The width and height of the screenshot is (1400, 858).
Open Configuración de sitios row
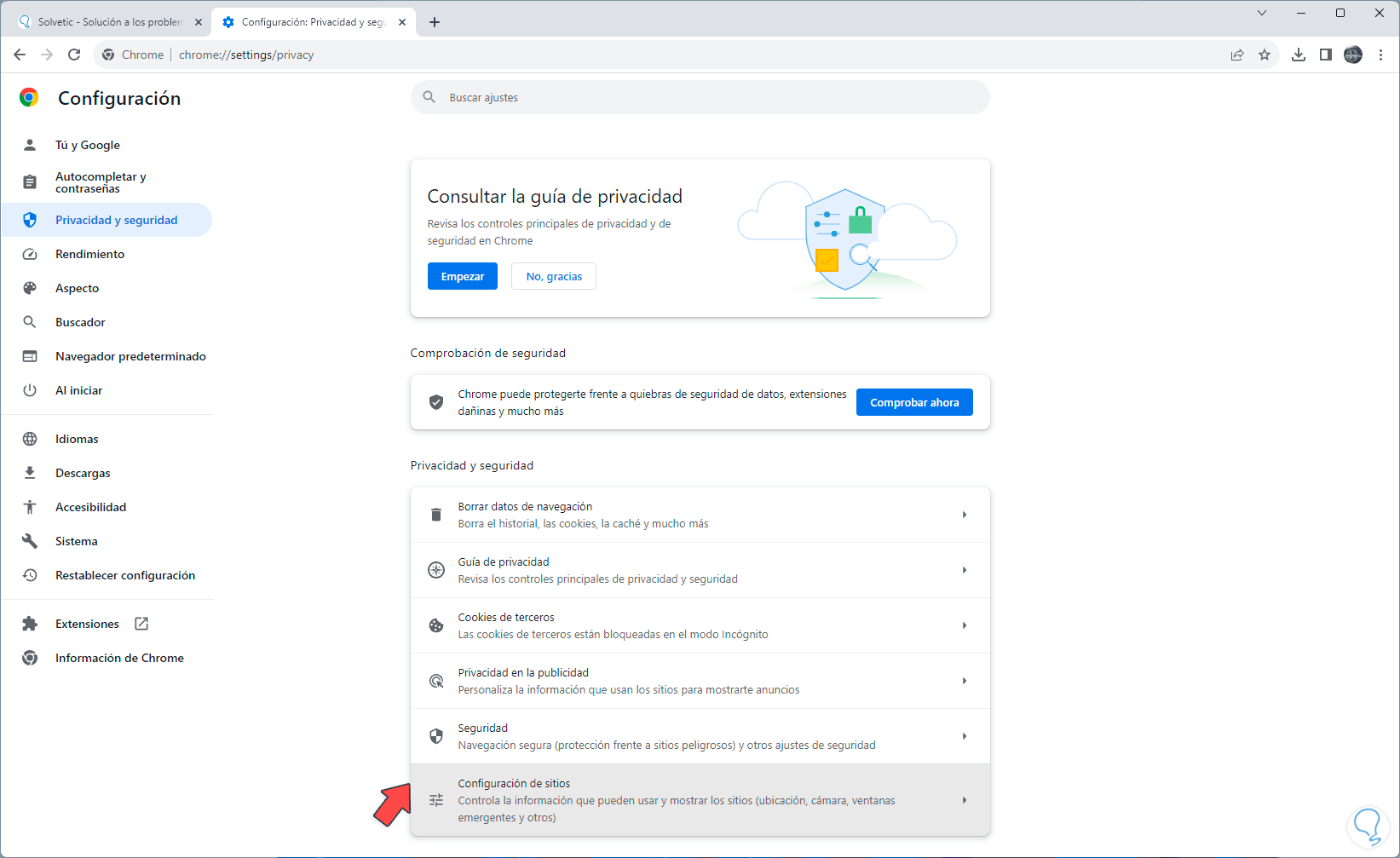tap(700, 800)
